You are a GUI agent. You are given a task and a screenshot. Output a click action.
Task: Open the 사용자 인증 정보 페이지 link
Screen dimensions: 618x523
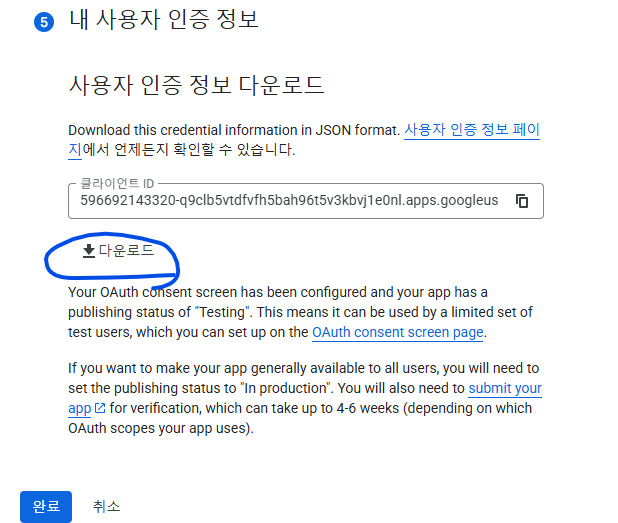tap(472, 130)
